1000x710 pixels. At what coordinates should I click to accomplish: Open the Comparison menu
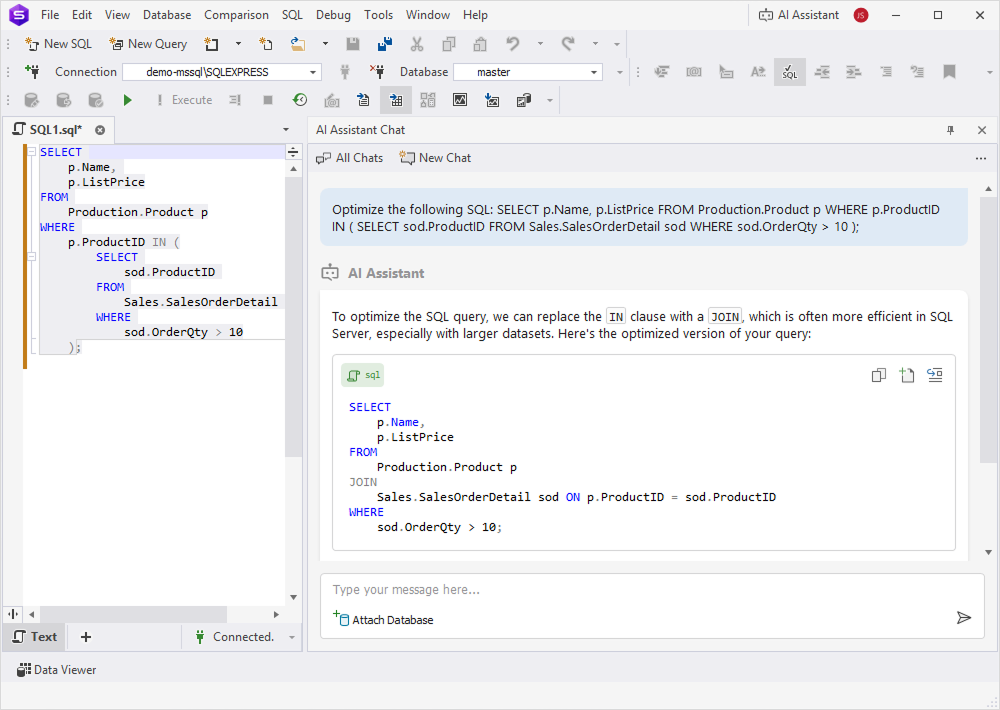(x=236, y=15)
